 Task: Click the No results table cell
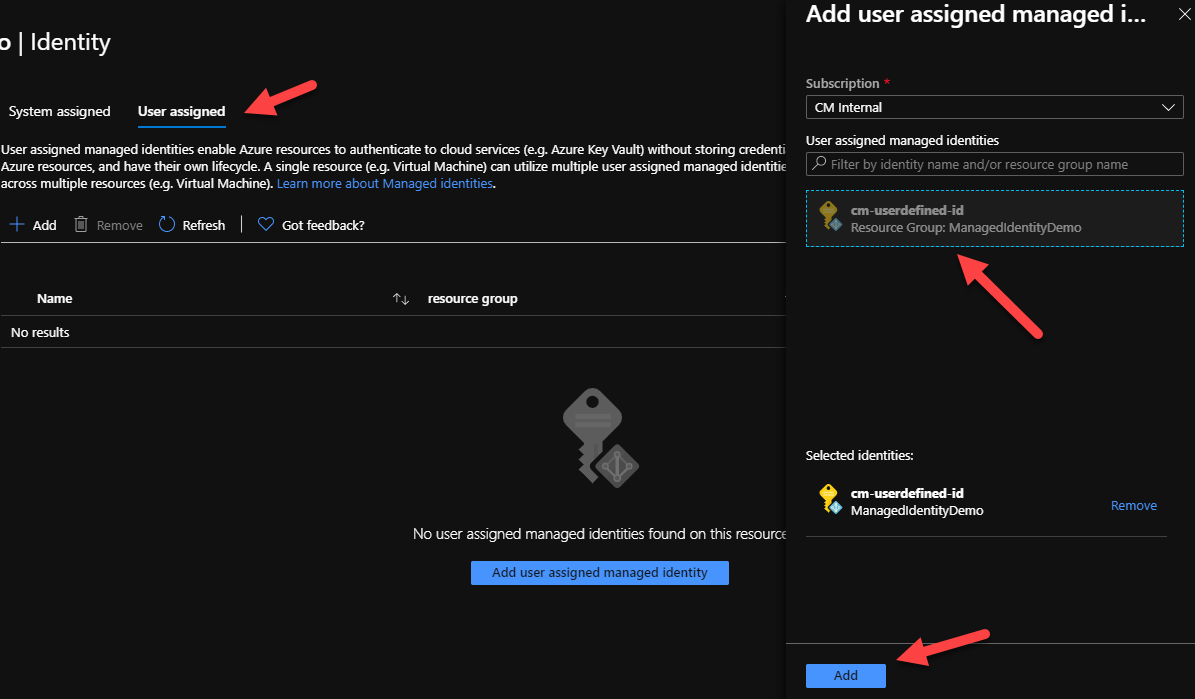(x=40, y=332)
